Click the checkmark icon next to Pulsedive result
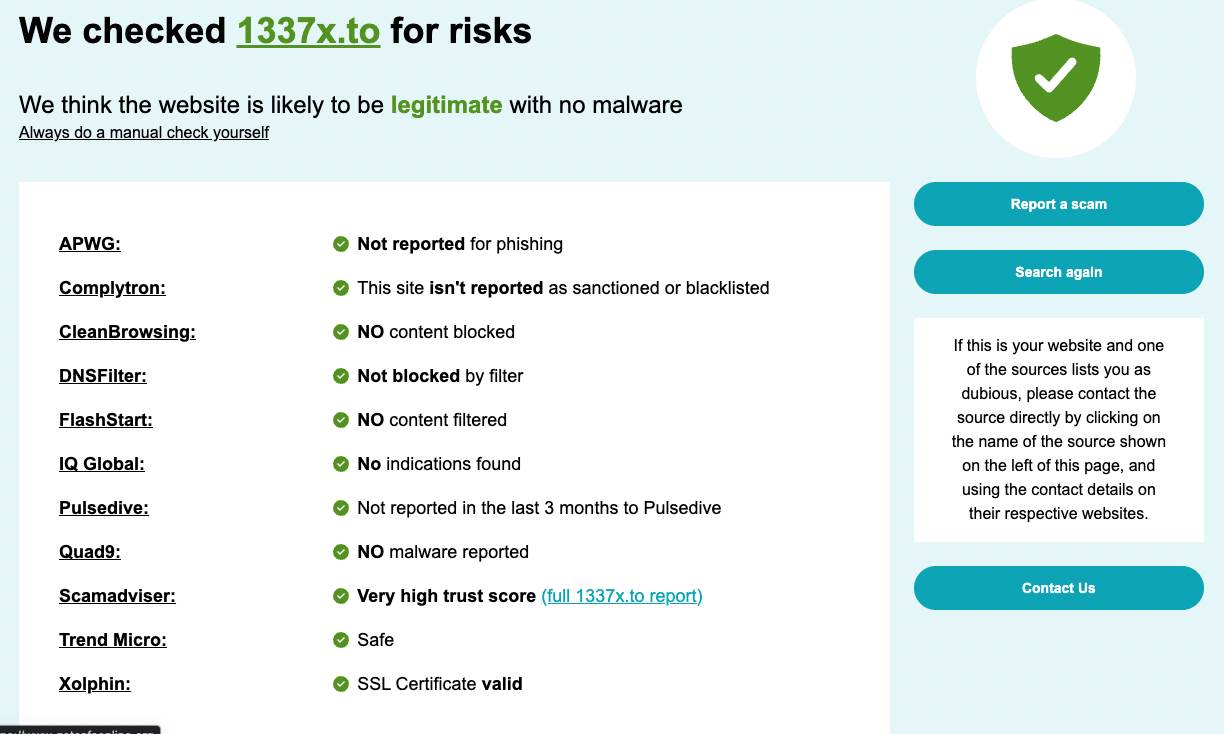This screenshot has width=1224, height=734. click(x=340, y=508)
